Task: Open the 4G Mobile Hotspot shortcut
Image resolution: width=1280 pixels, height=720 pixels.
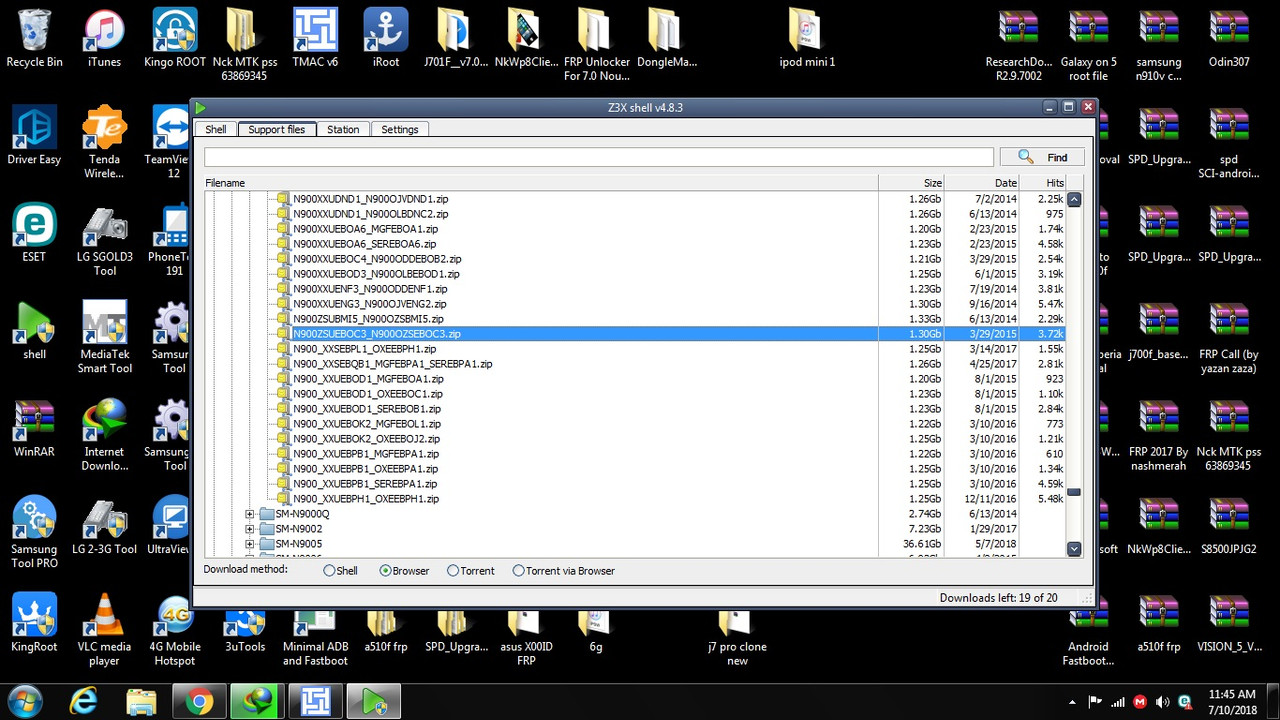Action: point(175,630)
